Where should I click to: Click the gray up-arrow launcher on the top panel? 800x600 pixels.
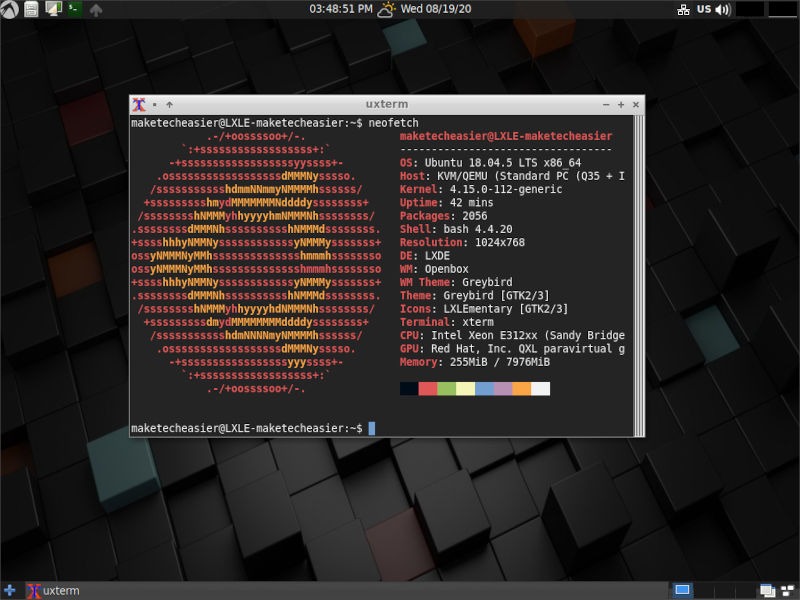tap(96, 9)
